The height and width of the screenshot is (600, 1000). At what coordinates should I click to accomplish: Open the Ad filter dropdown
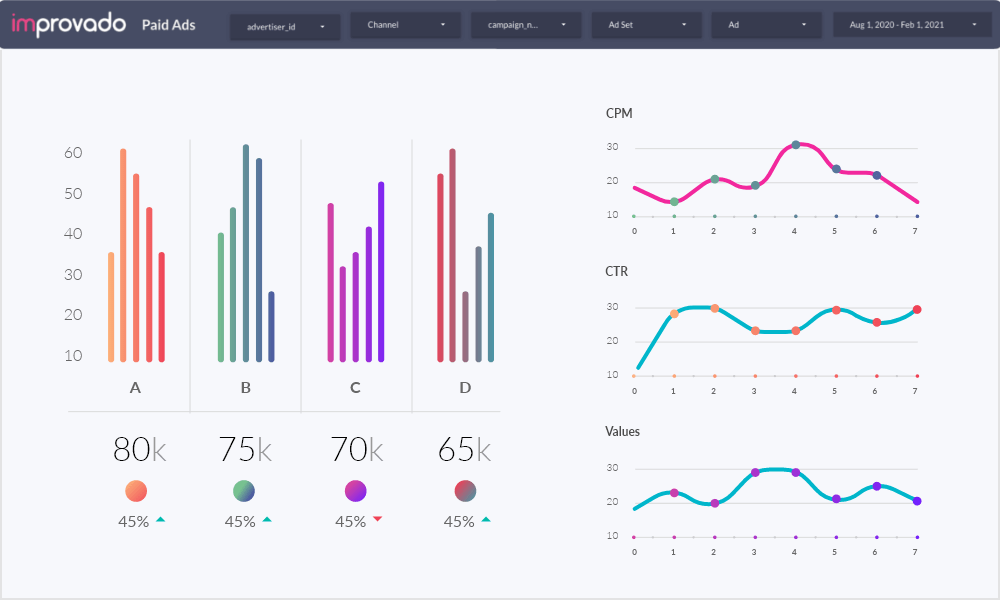pos(766,25)
